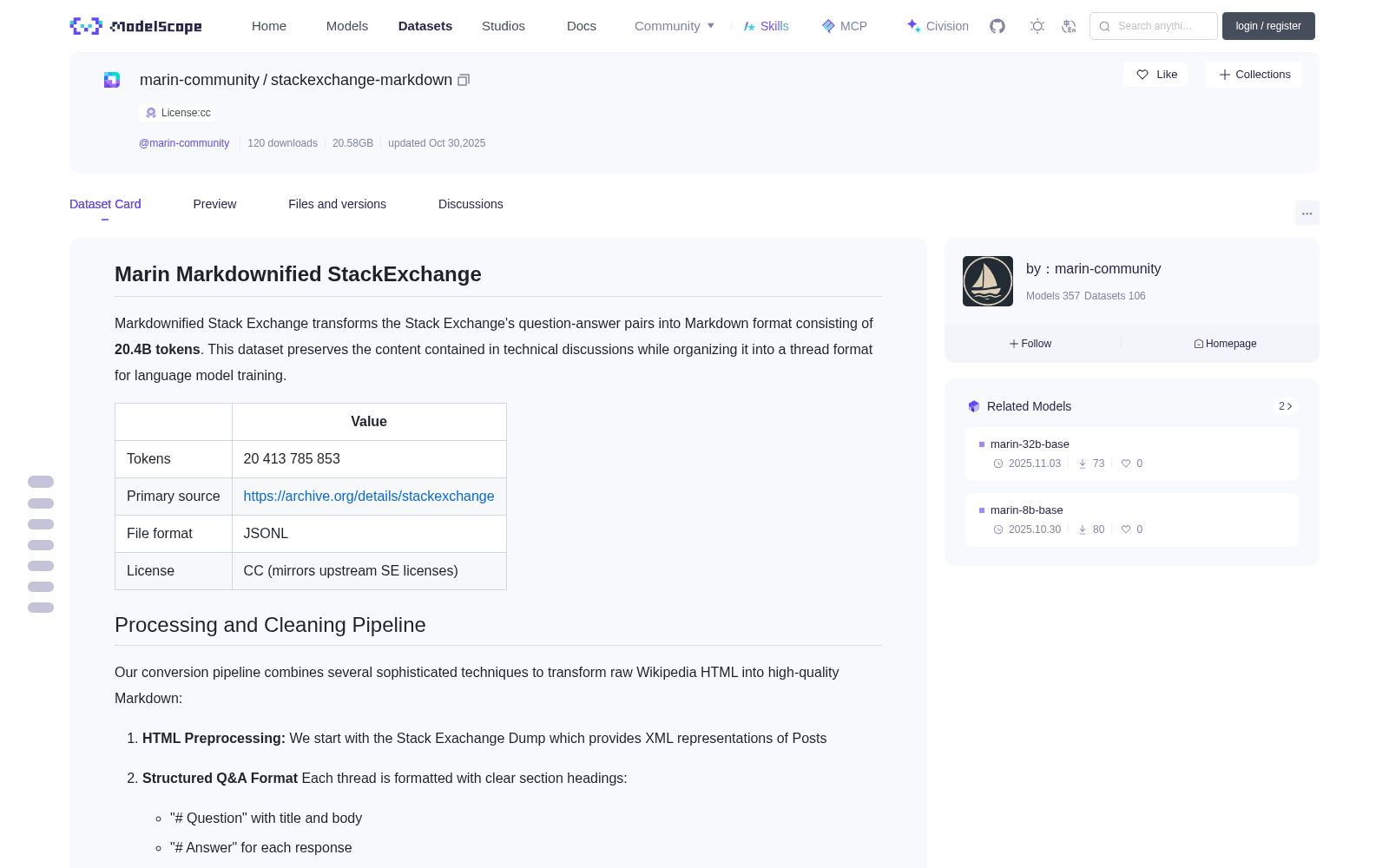Click the search magnifier icon
Screen dimensions: 1389x868
click(1104, 26)
